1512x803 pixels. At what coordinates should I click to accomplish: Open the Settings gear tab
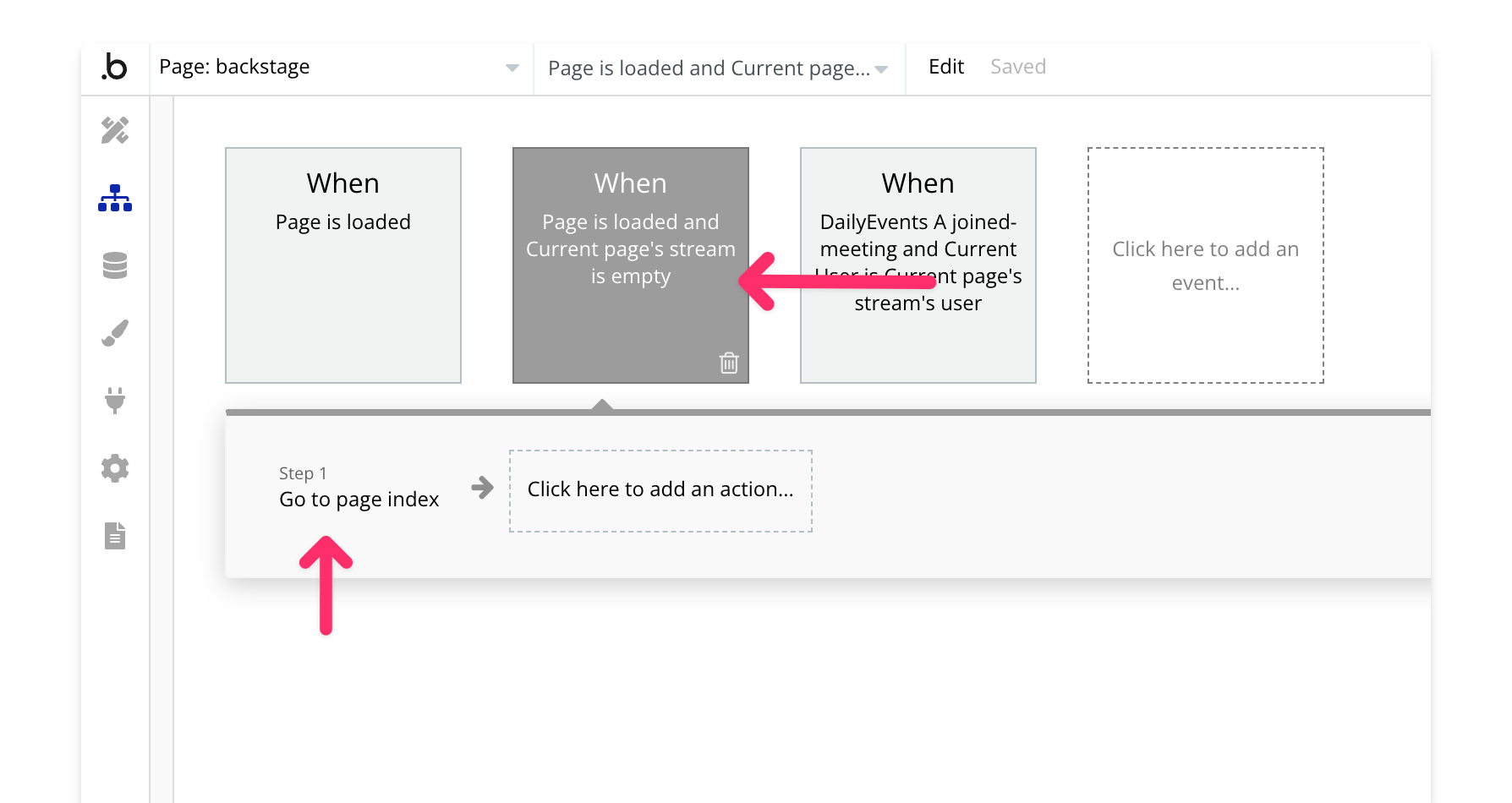pos(115,468)
